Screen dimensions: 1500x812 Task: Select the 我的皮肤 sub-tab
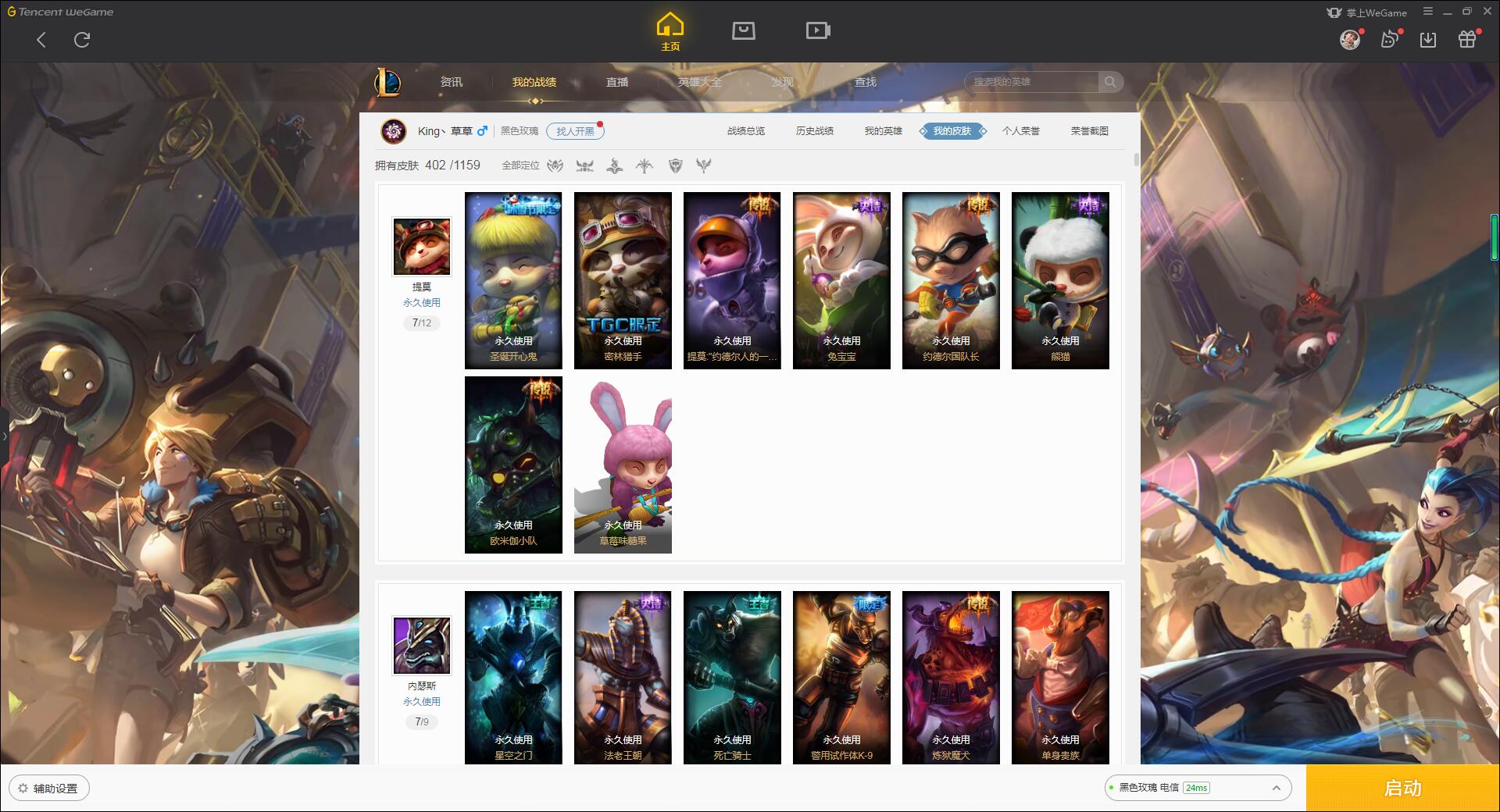coord(952,131)
